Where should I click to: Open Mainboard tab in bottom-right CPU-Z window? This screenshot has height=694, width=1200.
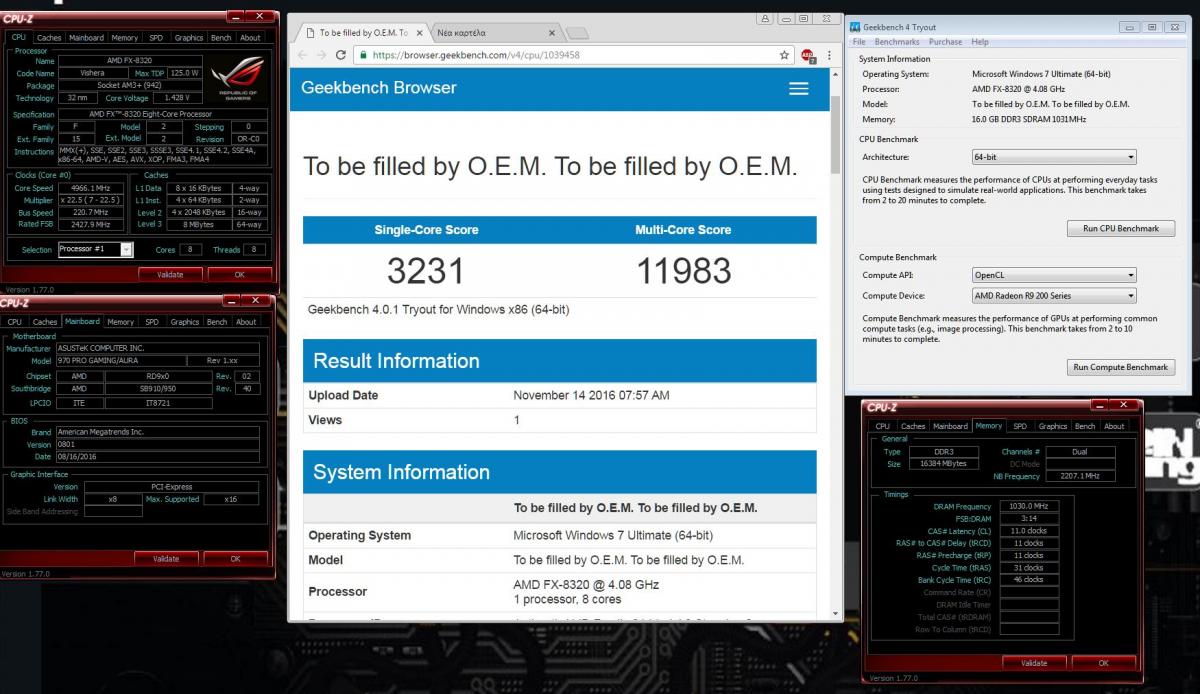click(950, 426)
